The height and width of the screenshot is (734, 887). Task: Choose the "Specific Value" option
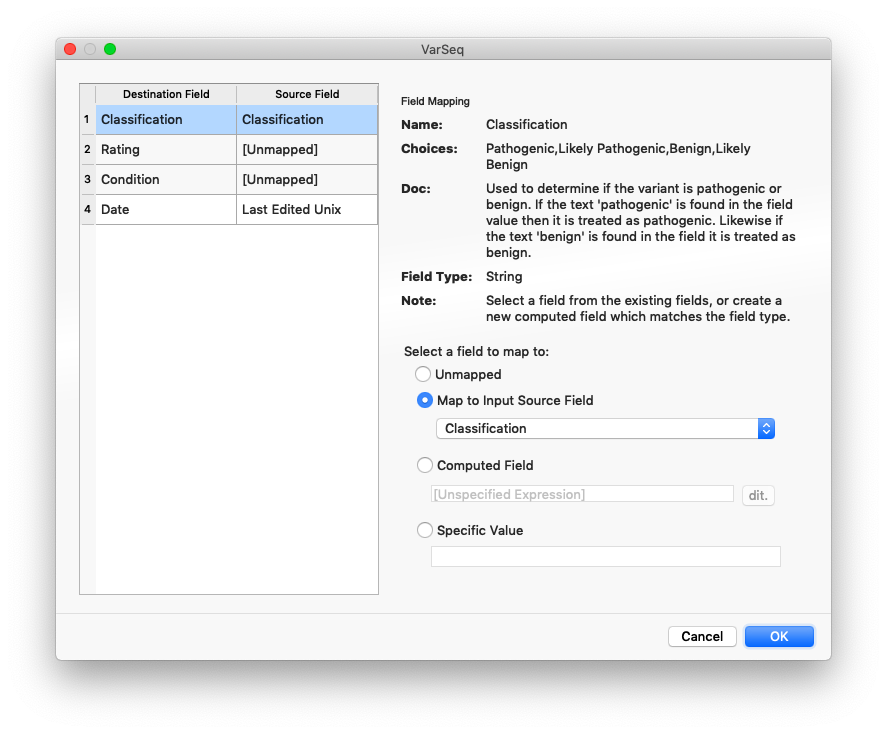tap(425, 530)
